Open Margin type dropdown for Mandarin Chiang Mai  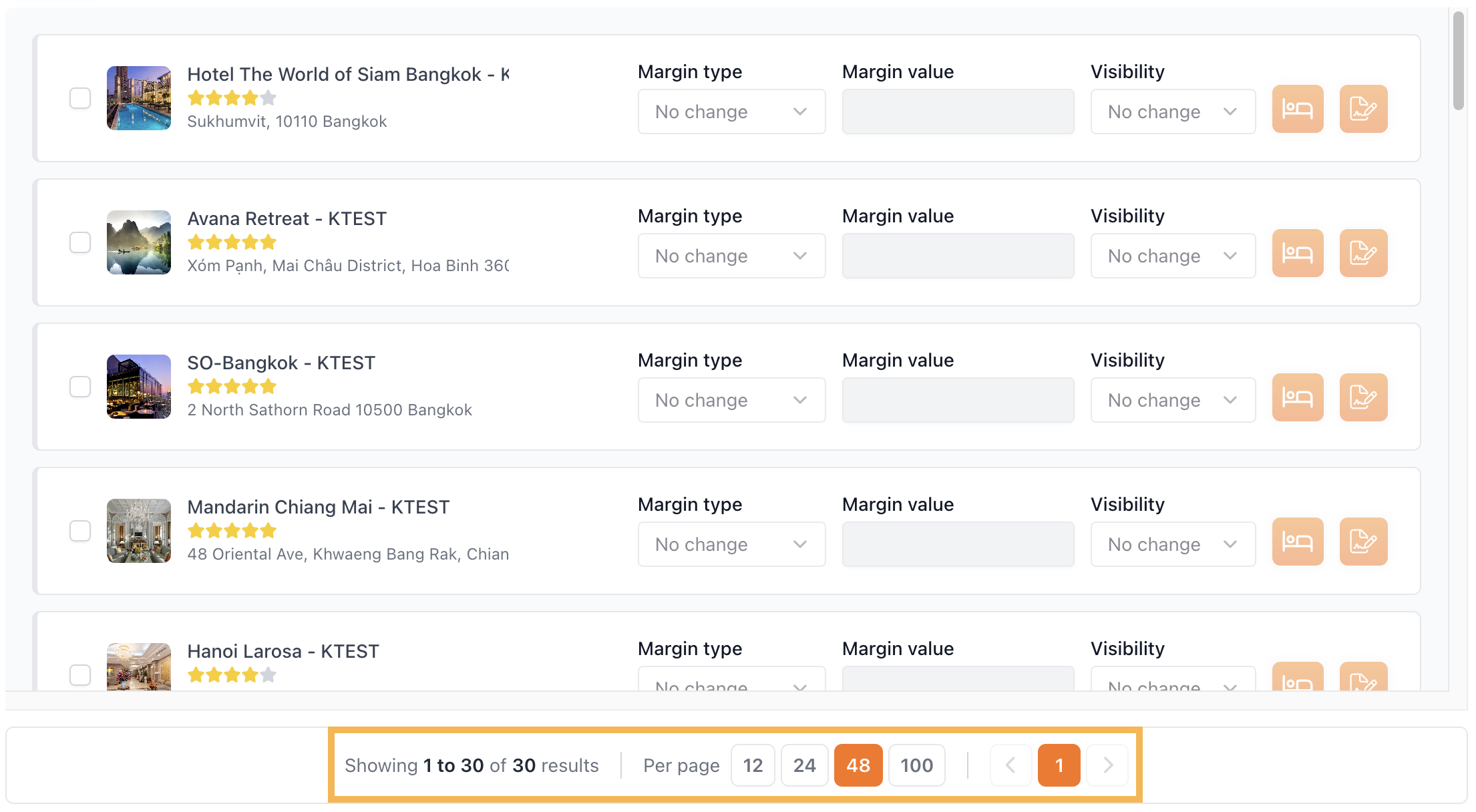731,544
